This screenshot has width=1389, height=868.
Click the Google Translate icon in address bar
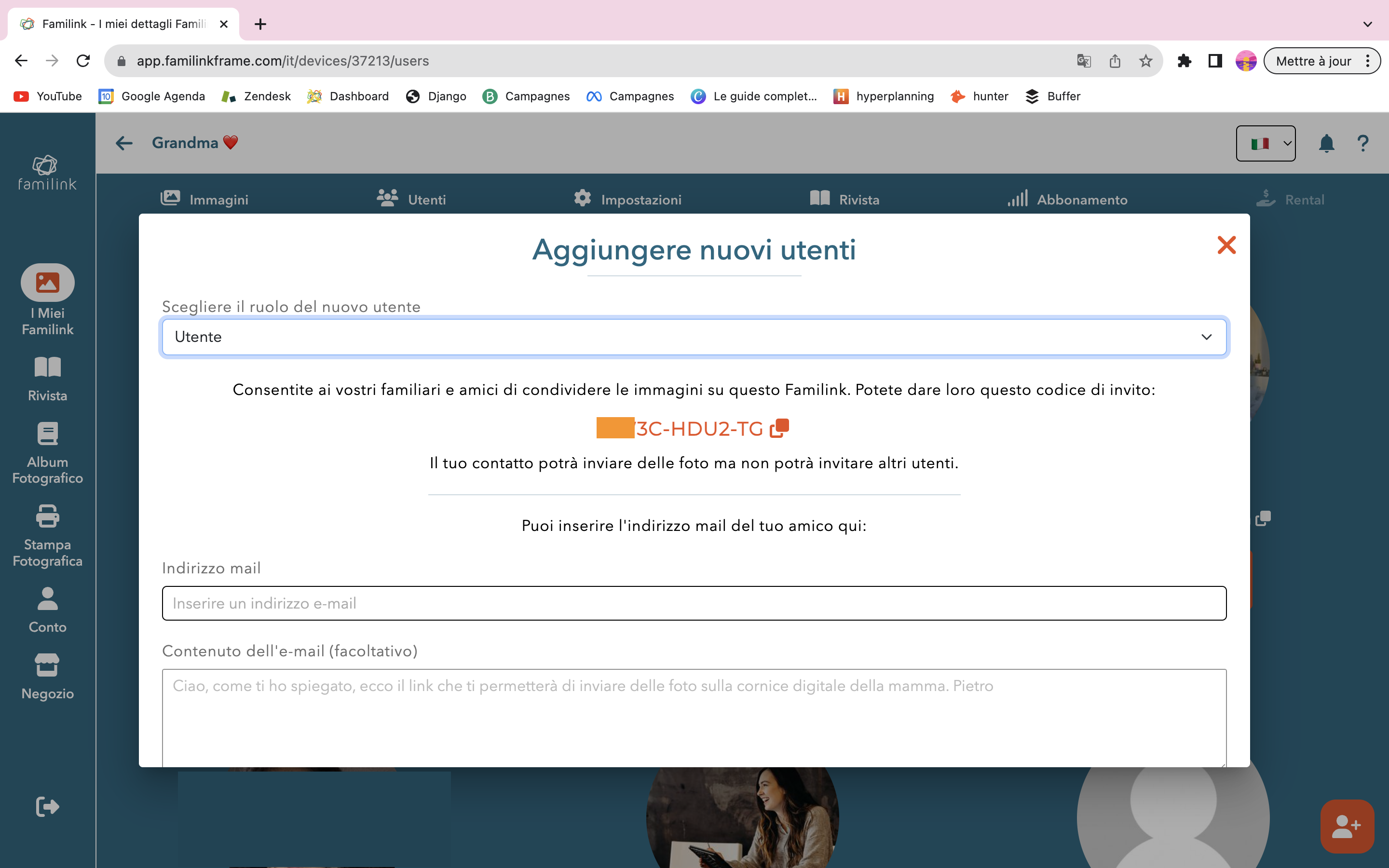(x=1084, y=61)
